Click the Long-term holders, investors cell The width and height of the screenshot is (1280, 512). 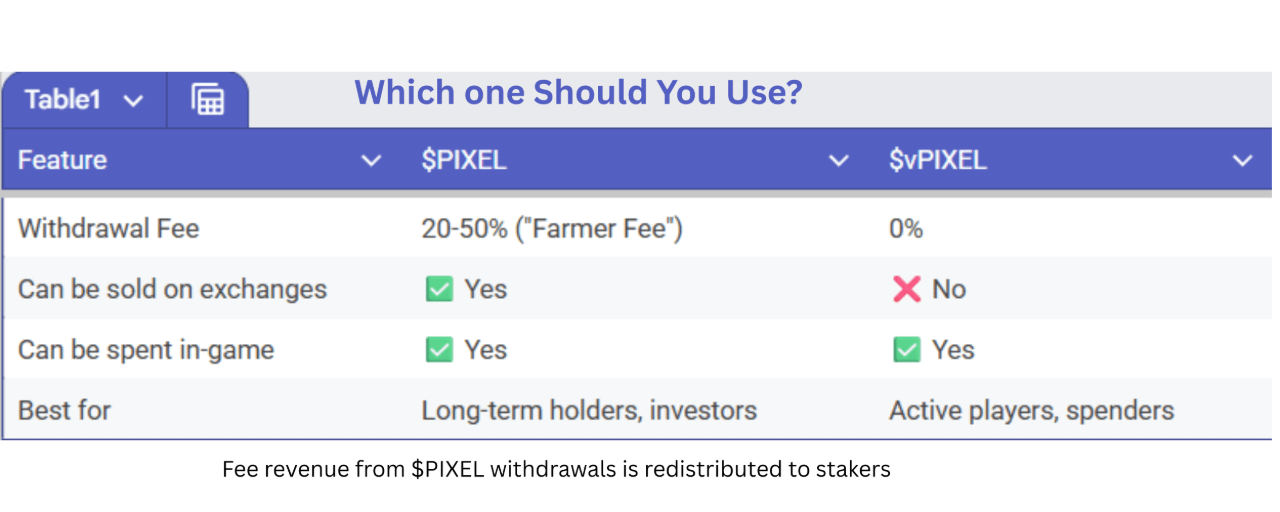point(589,410)
